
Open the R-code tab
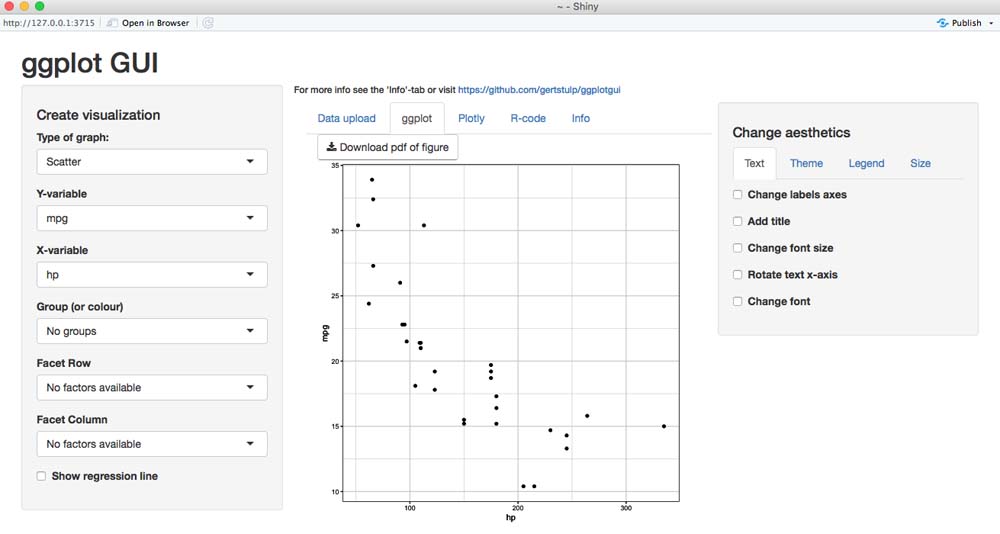point(528,118)
